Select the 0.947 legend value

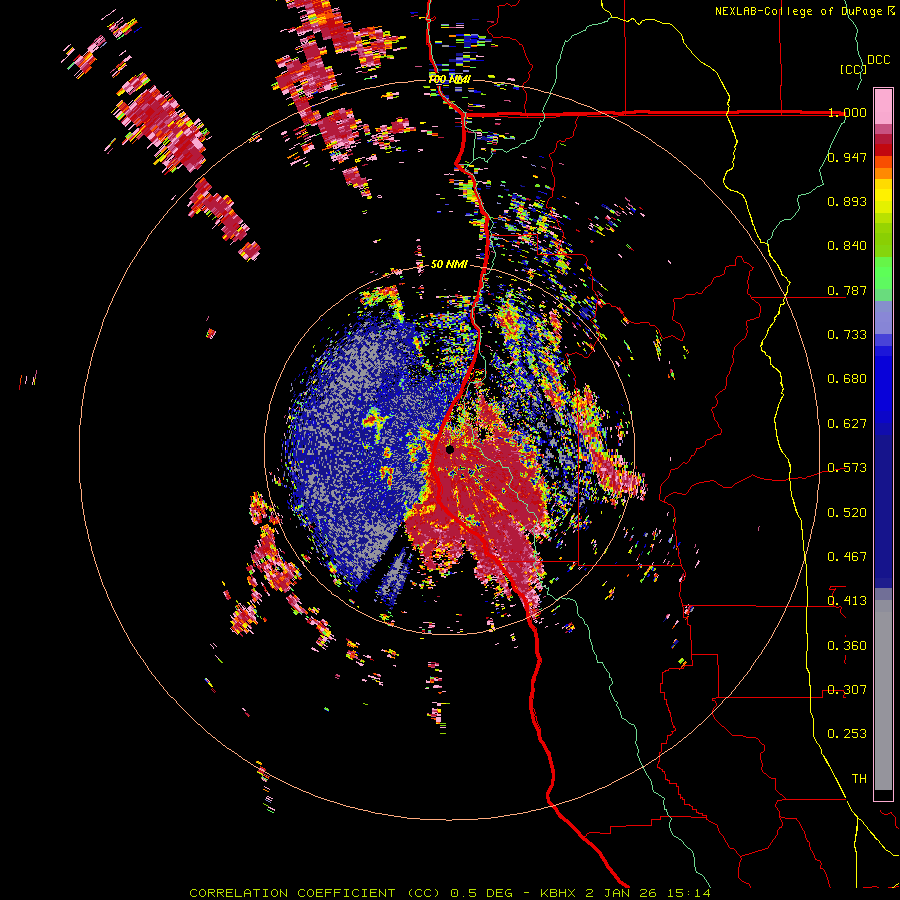tap(847, 157)
